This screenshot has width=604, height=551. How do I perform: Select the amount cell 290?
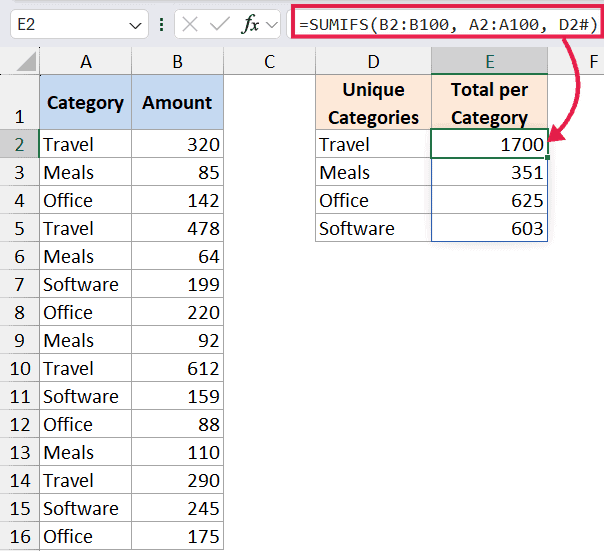click(177, 480)
